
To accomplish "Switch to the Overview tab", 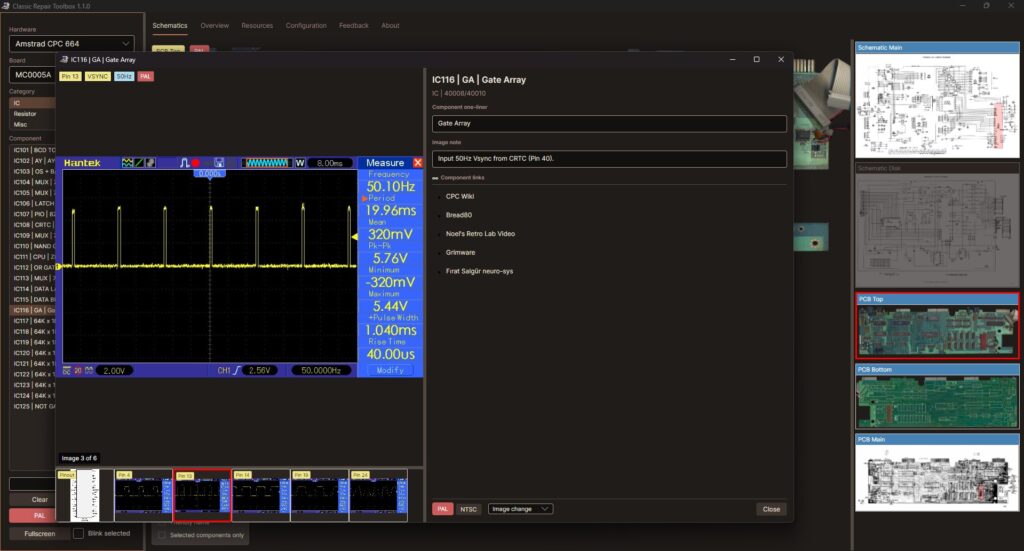I will click(214, 25).
